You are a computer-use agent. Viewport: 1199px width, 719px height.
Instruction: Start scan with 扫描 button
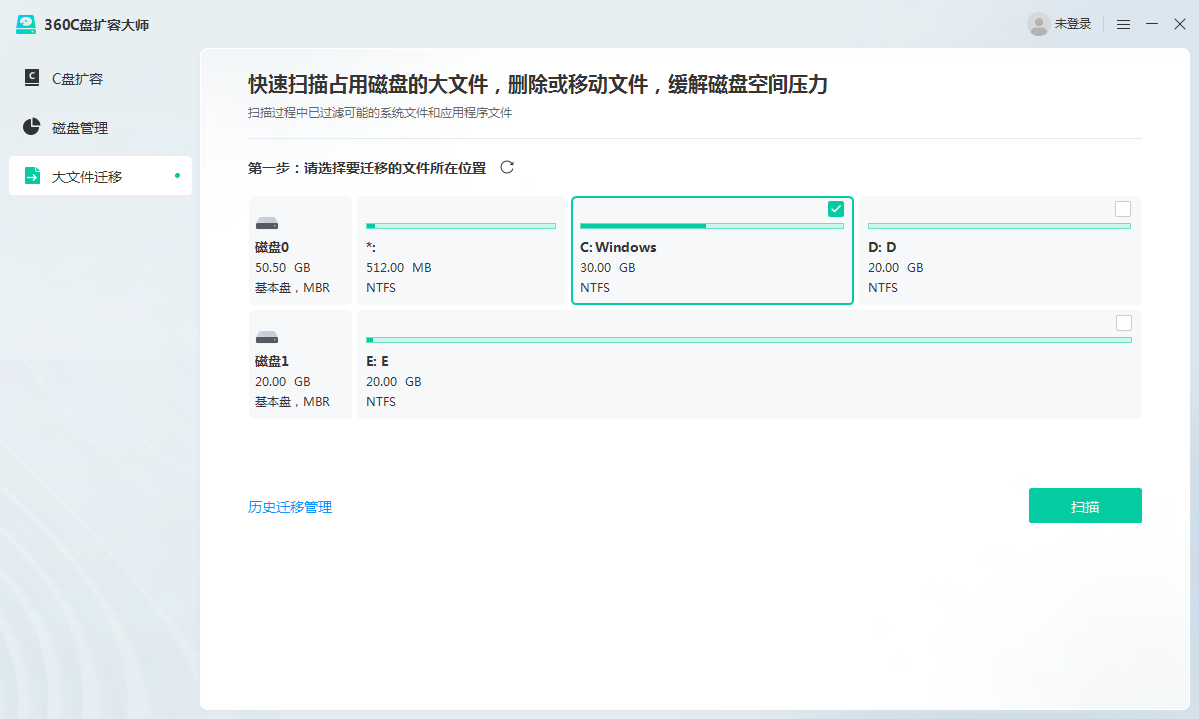pos(1085,506)
